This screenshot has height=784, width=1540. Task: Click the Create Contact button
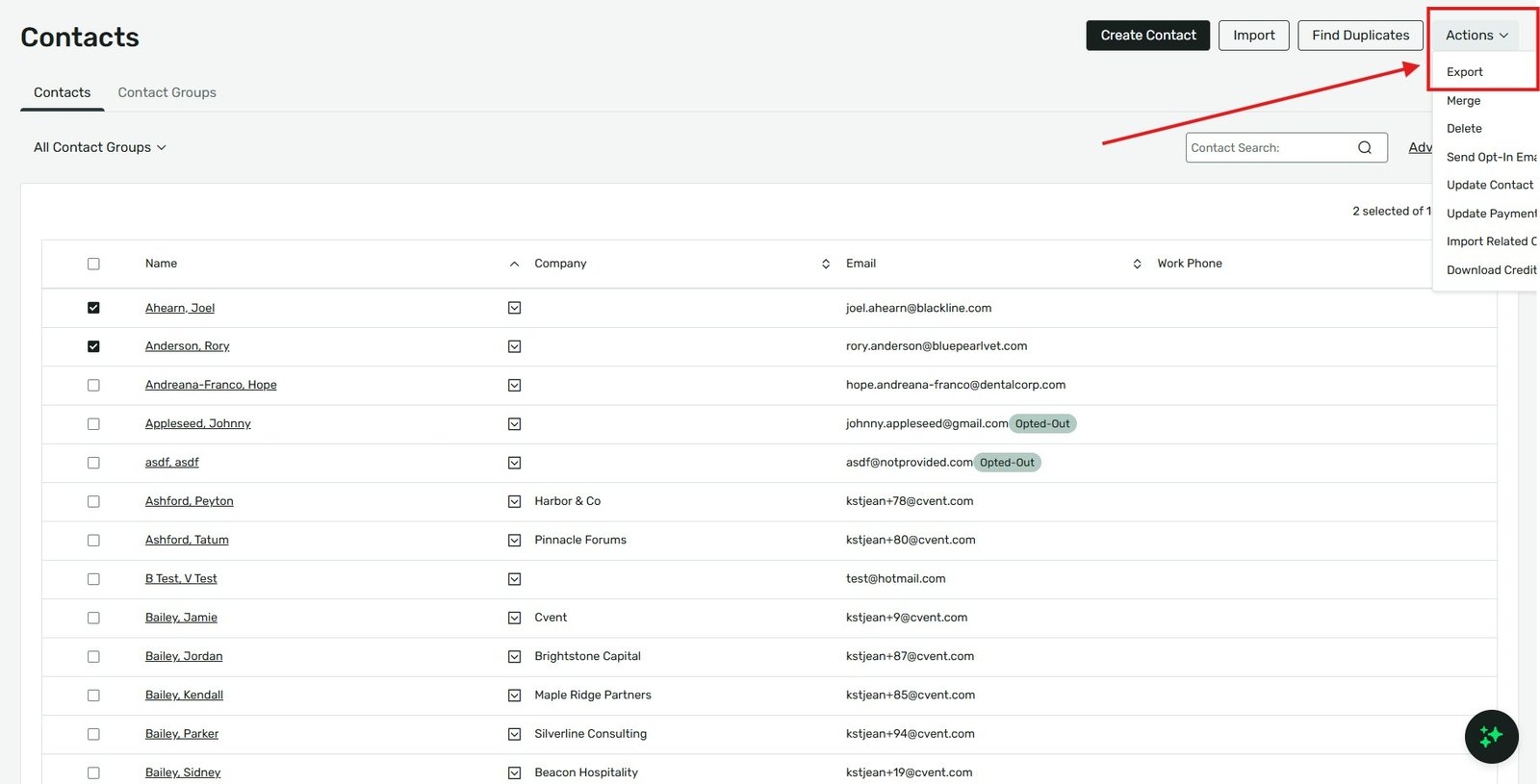click(1148, 36)
